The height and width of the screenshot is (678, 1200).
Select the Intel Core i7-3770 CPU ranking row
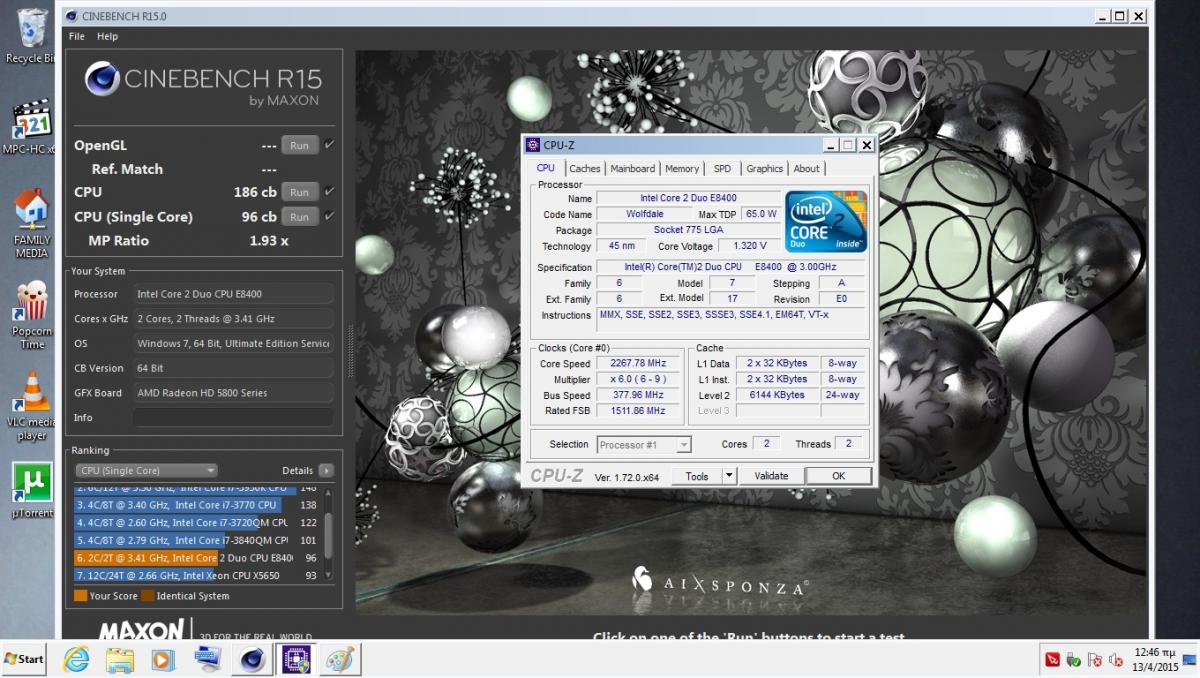[197, 505]
